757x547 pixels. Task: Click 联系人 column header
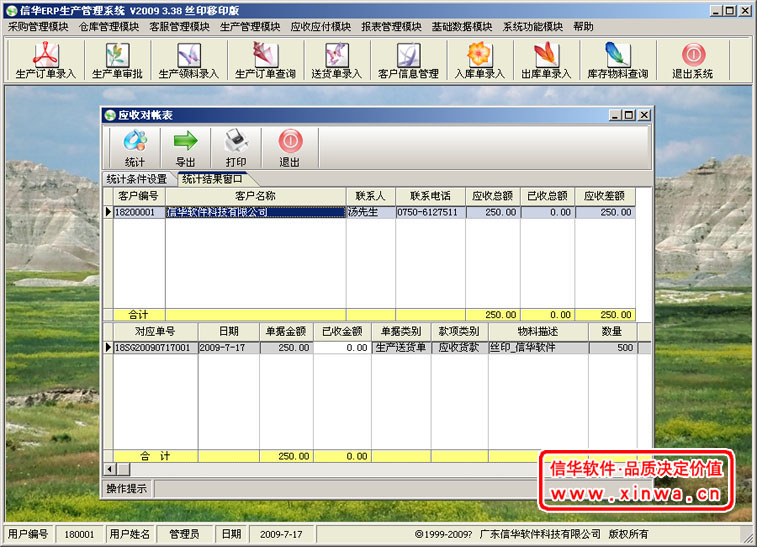pyautogui.click(x=370, y=196)
